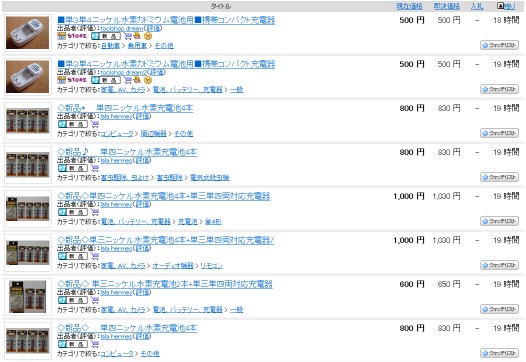Sort by the remaining-time column header
This screenshot has height=362, width=526.
506,6
